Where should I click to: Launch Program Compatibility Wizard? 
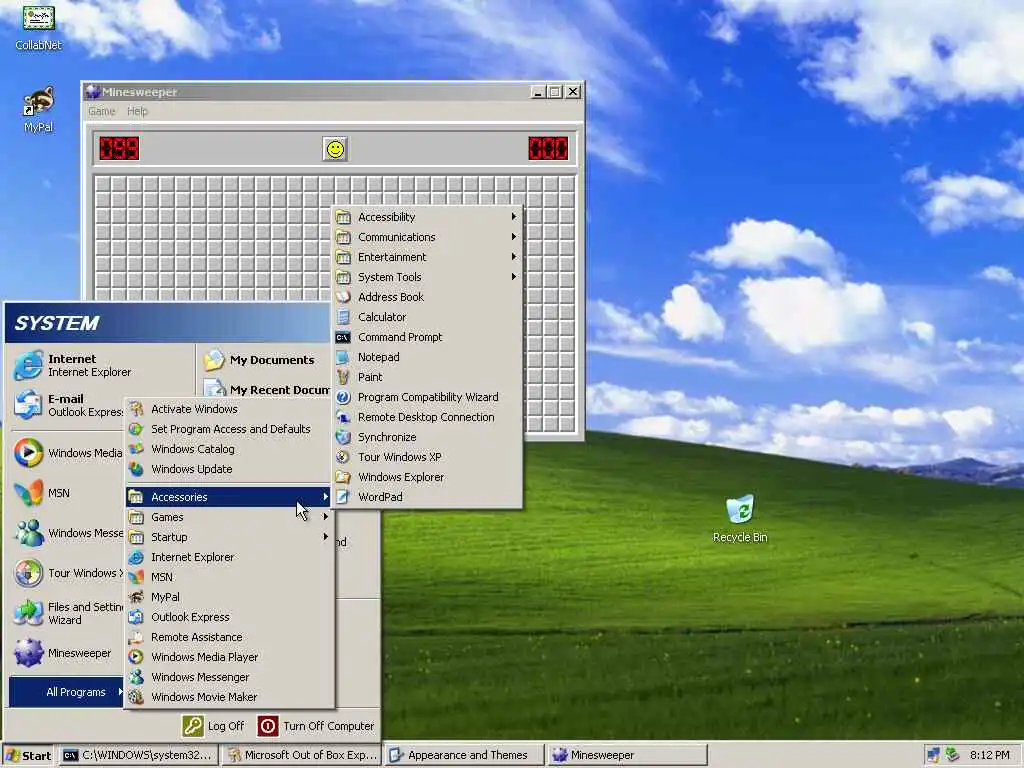[427, 397]
